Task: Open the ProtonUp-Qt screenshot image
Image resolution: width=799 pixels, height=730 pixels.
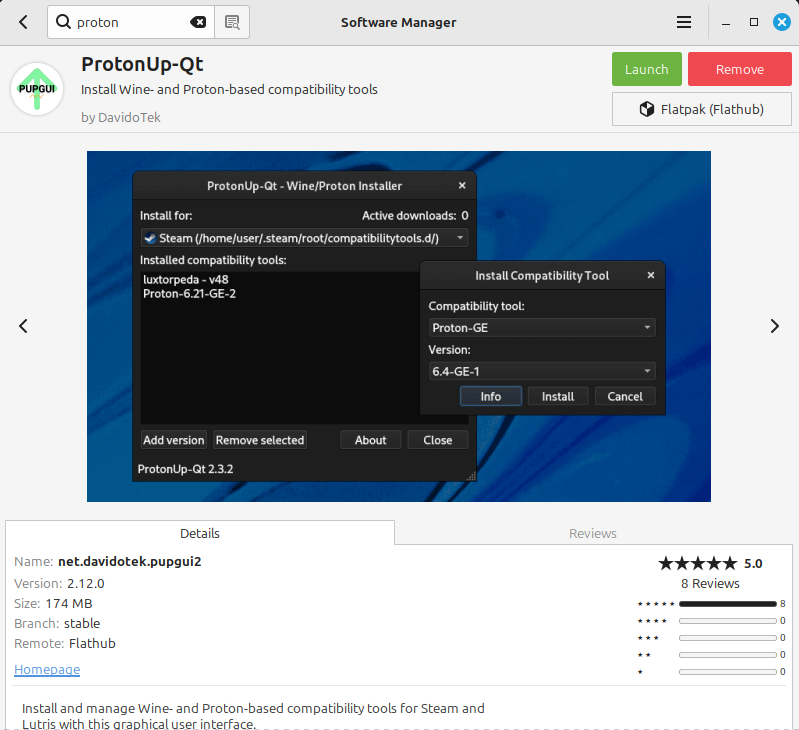Action: click(x=398, y=326)
